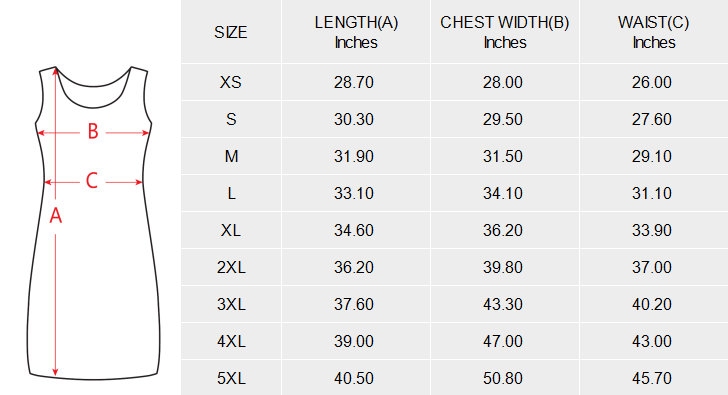Click the 3XL length value 37.60

pyautogui.click(x=354, y=304)
